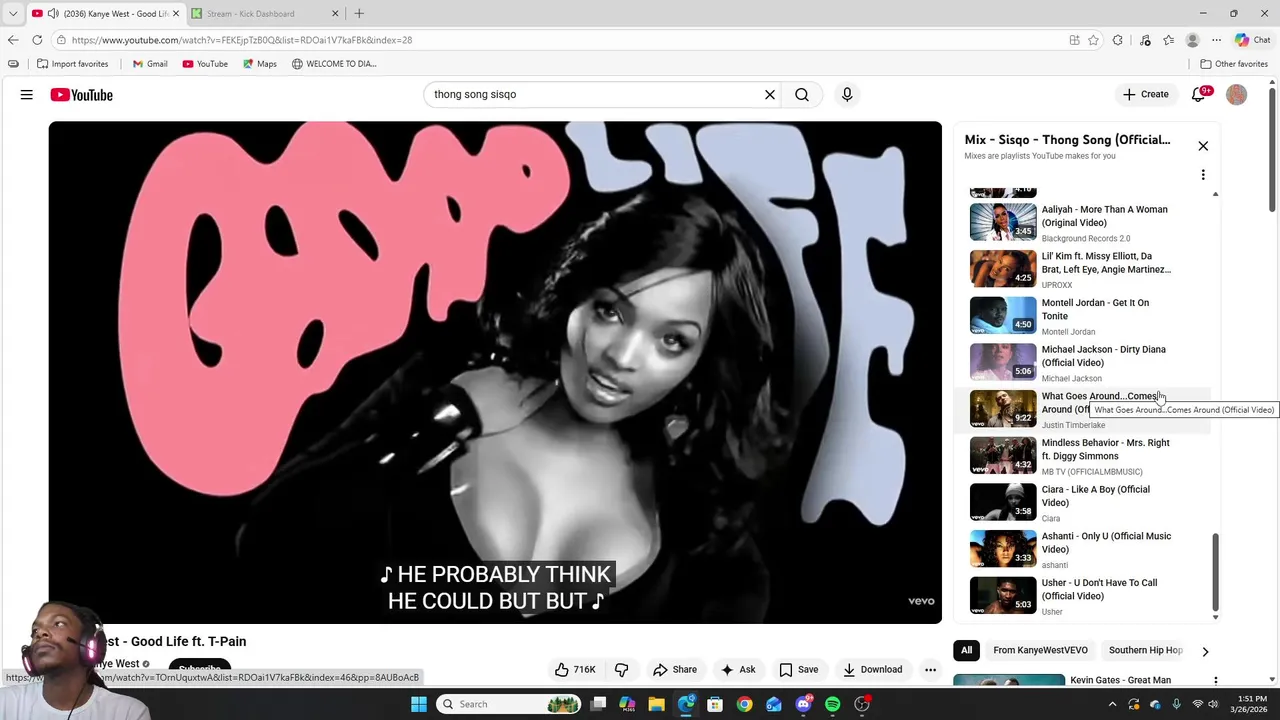Viewport: 1280px width, 720px height.
Task: Open WELCOME TO DIA... bookmark
Action: coord(334,64)
